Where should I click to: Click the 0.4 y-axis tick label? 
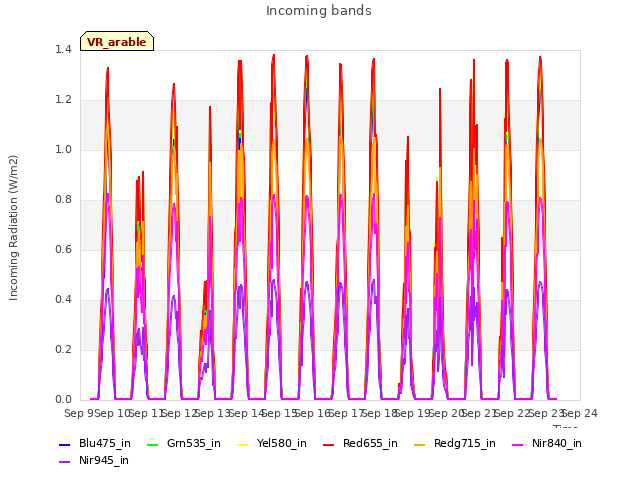(63, 300)
